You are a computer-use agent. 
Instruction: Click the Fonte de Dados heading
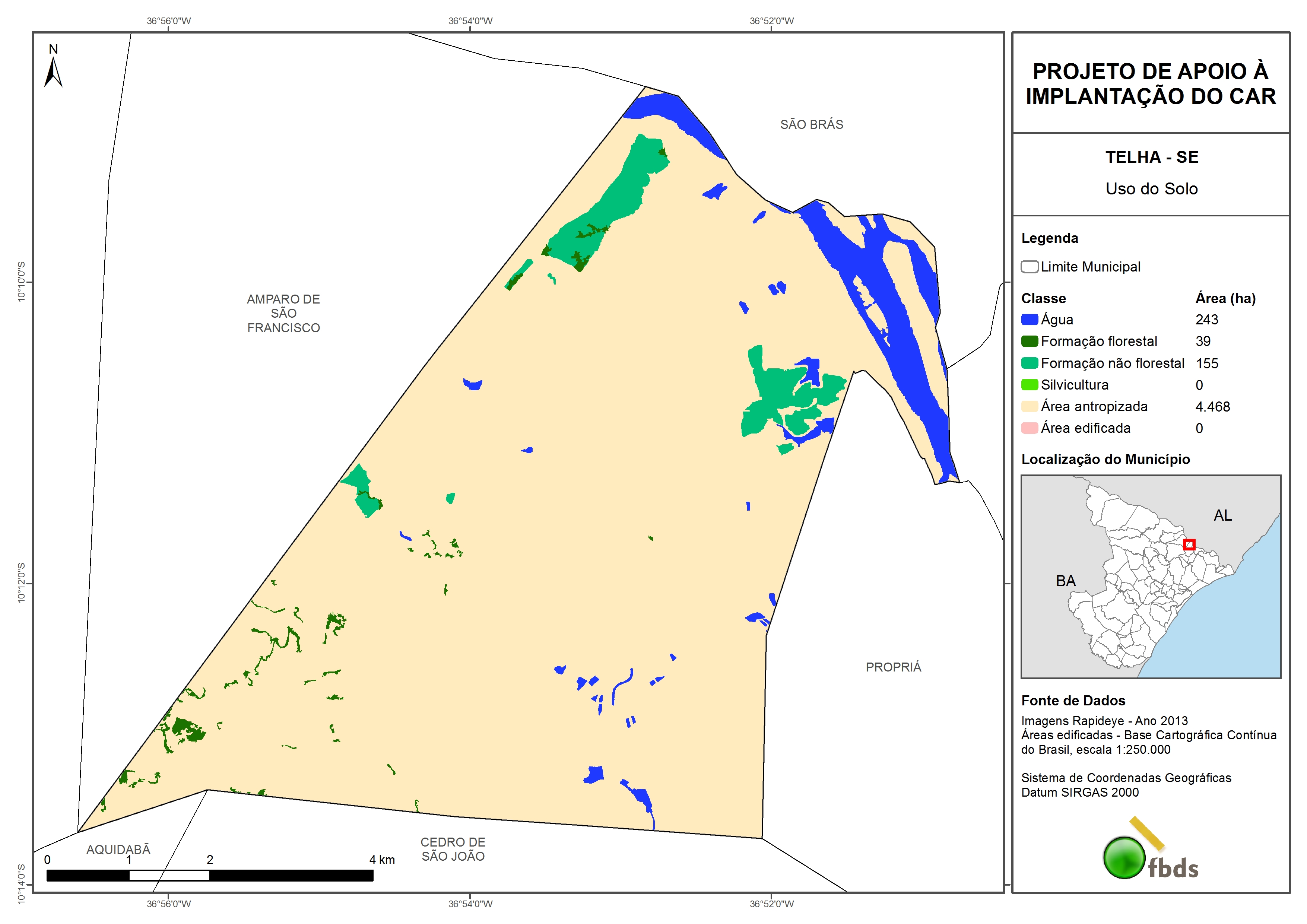(1073, 701)
